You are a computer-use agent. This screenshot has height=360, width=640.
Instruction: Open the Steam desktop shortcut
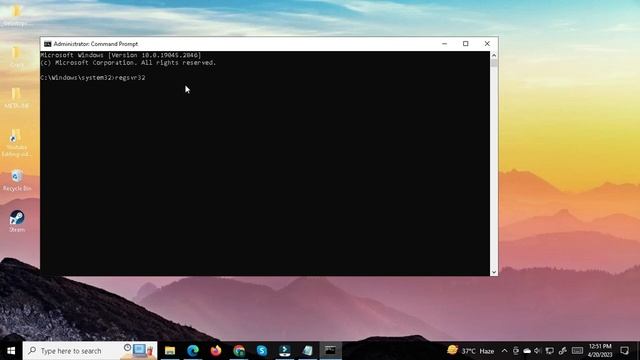(17, 221)
